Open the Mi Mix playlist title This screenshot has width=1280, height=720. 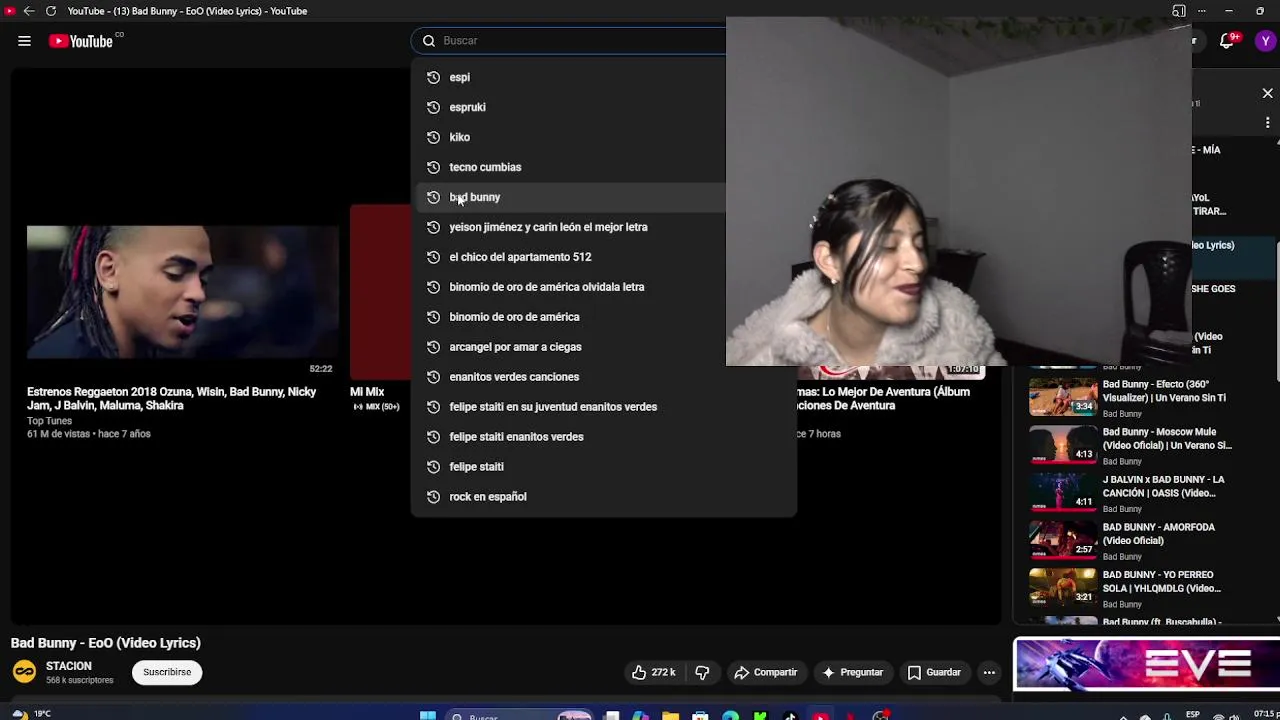point(367,392)
